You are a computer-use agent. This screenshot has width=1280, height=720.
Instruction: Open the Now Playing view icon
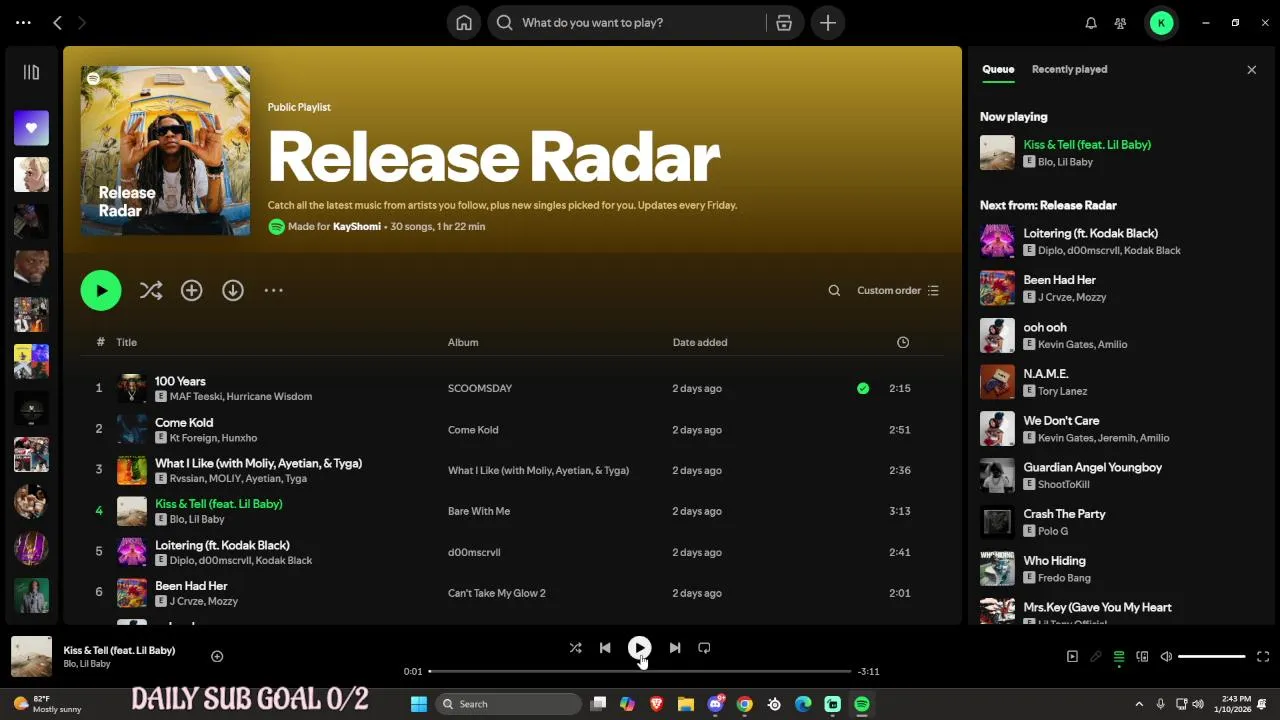point(1072,657)
